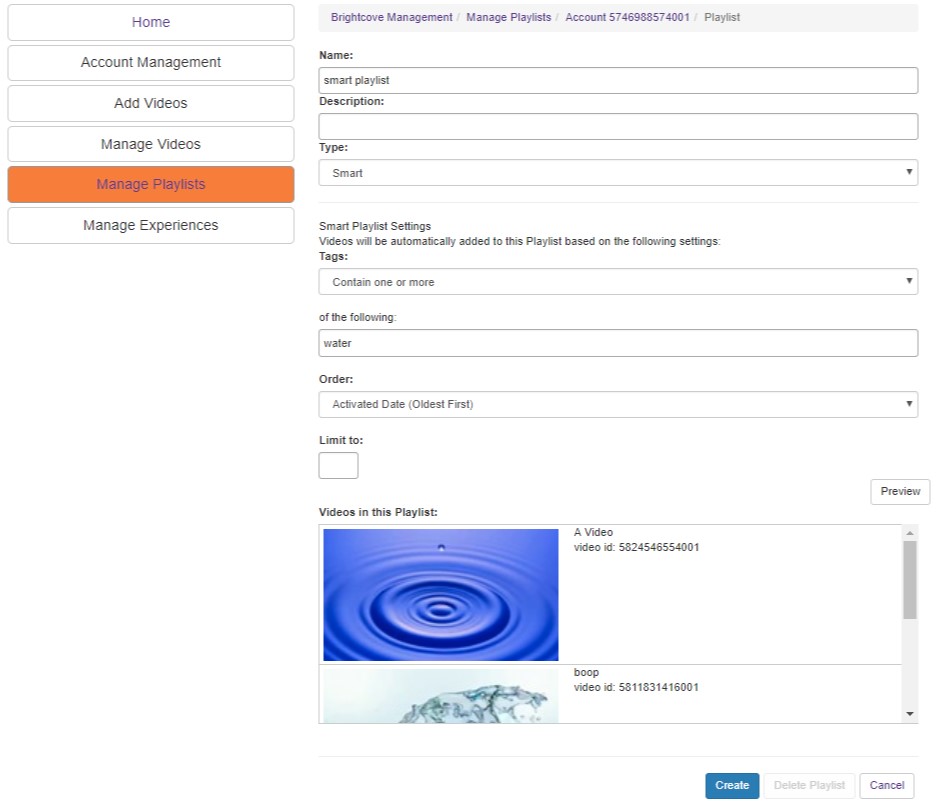This screenshot has width=938, height=808.
Task: Open Manage Experiences page
Action: tap(151, 225)
